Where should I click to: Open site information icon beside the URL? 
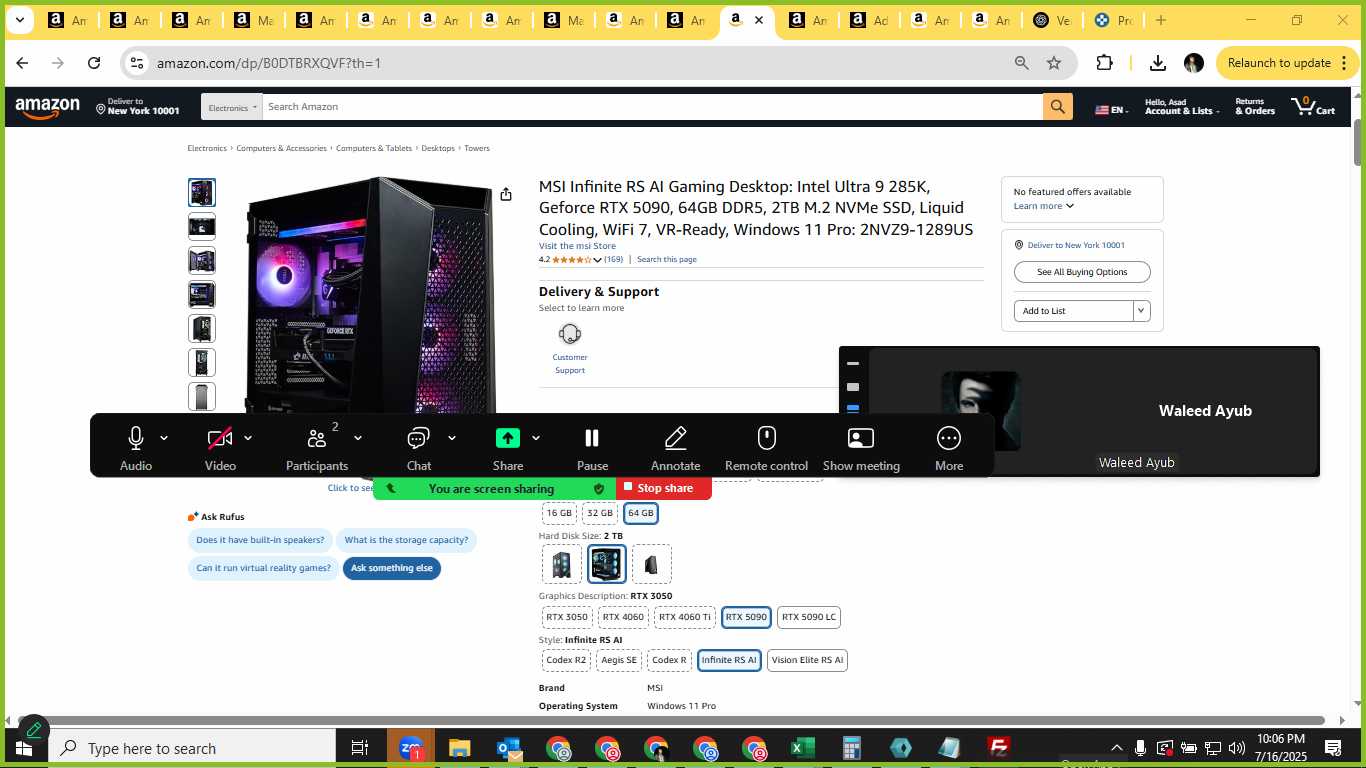[x=137, y=63]
